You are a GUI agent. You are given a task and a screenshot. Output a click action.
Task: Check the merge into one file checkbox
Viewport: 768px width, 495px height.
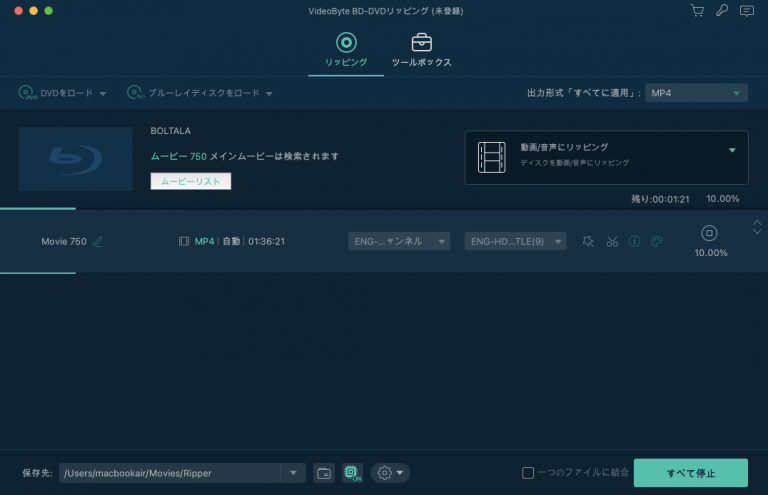point(528,473)
